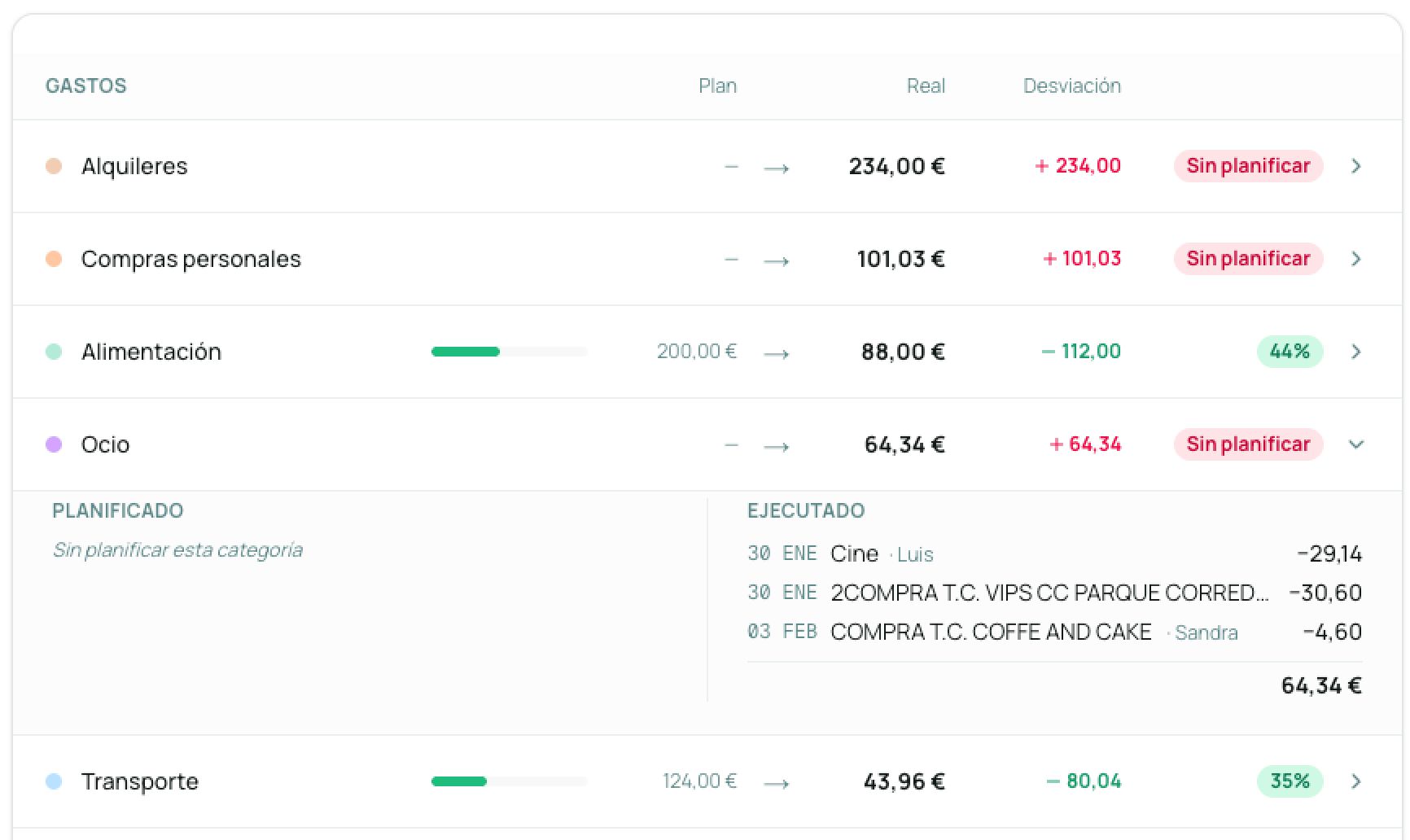Click the arrow icon in Alquileres row

777,168
